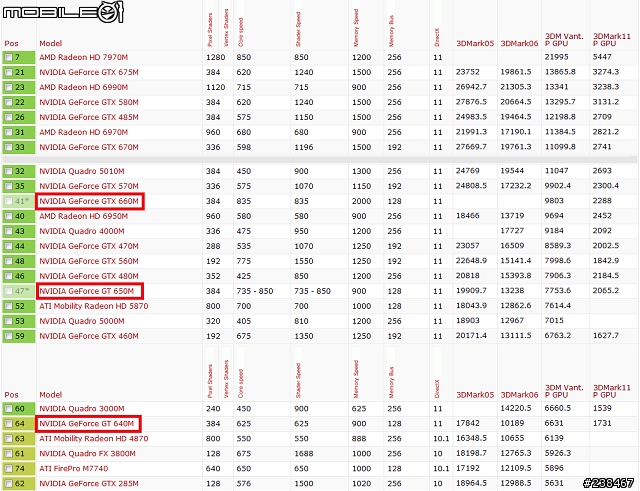The image size is (640, 491).
Task: Select the checkbox for ATI FirePro M7740
Action: click(x=9, y=469)
